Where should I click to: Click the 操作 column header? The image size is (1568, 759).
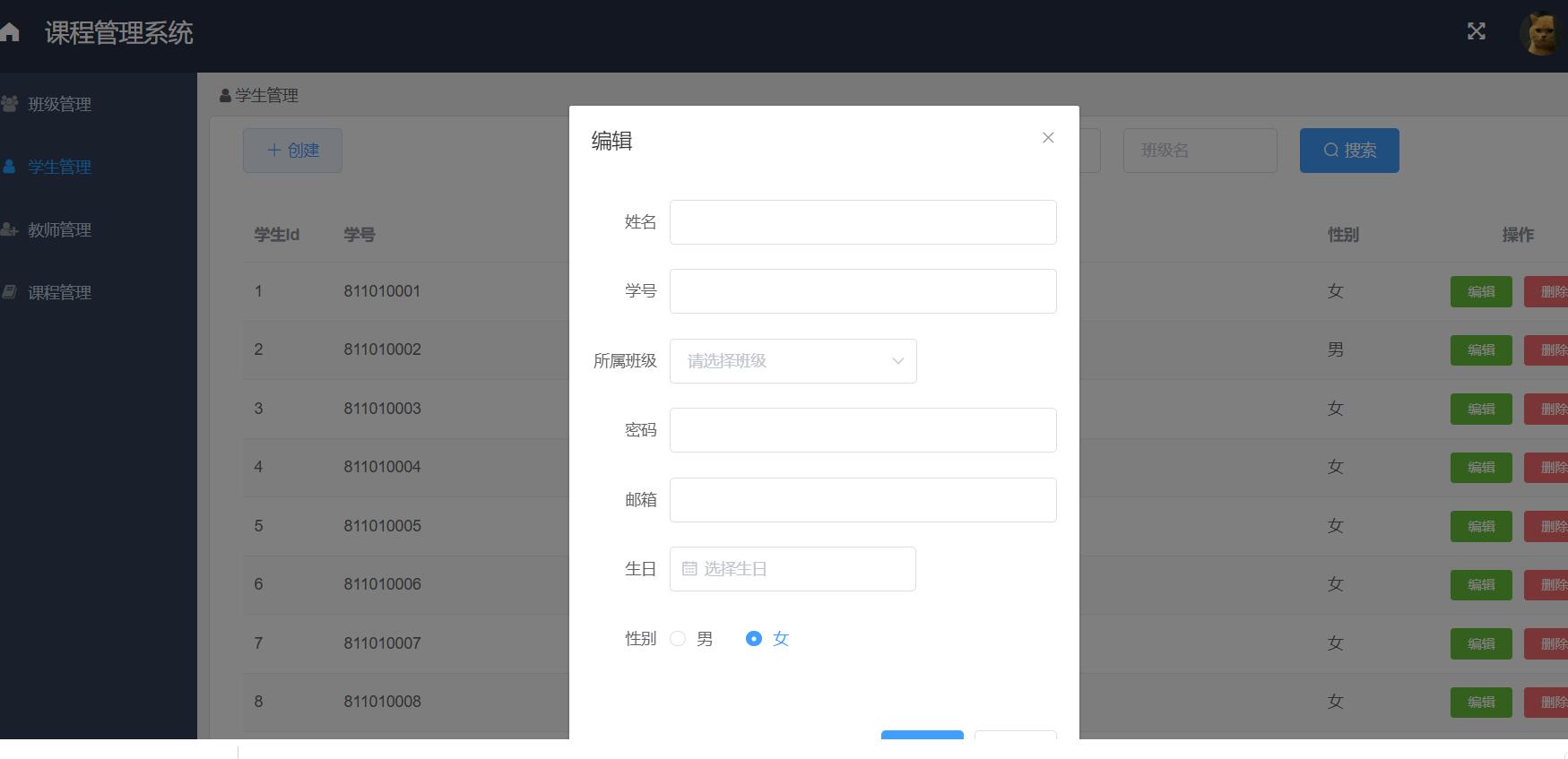[x=1518, y=235]
